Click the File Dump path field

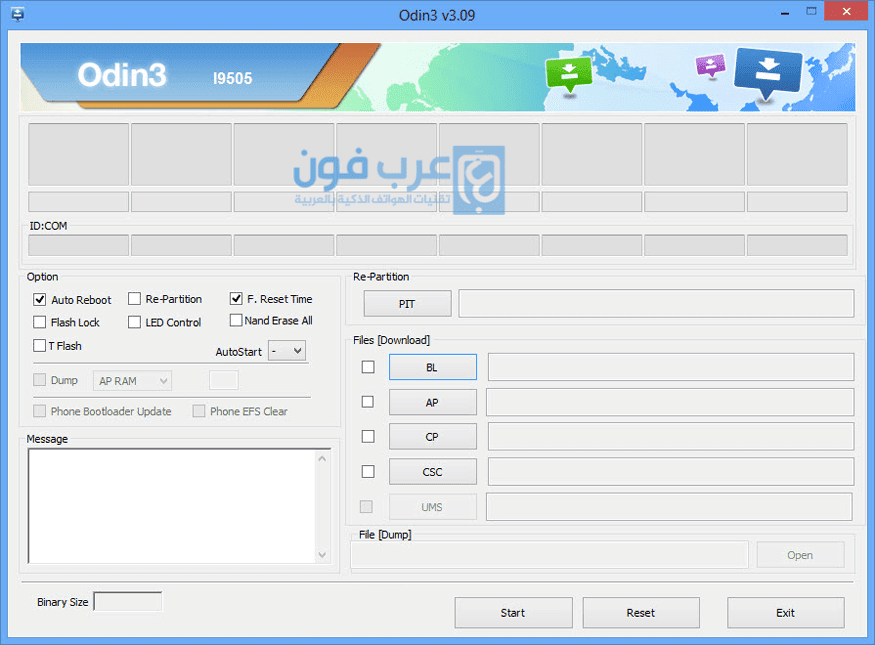coord(550,555)
